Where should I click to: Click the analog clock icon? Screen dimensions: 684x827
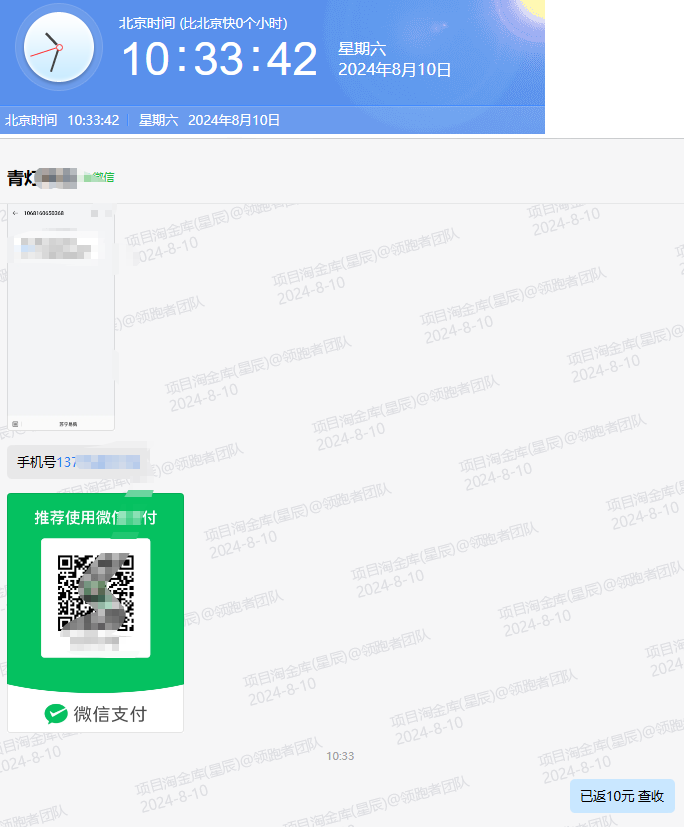[x=58, y=48]
